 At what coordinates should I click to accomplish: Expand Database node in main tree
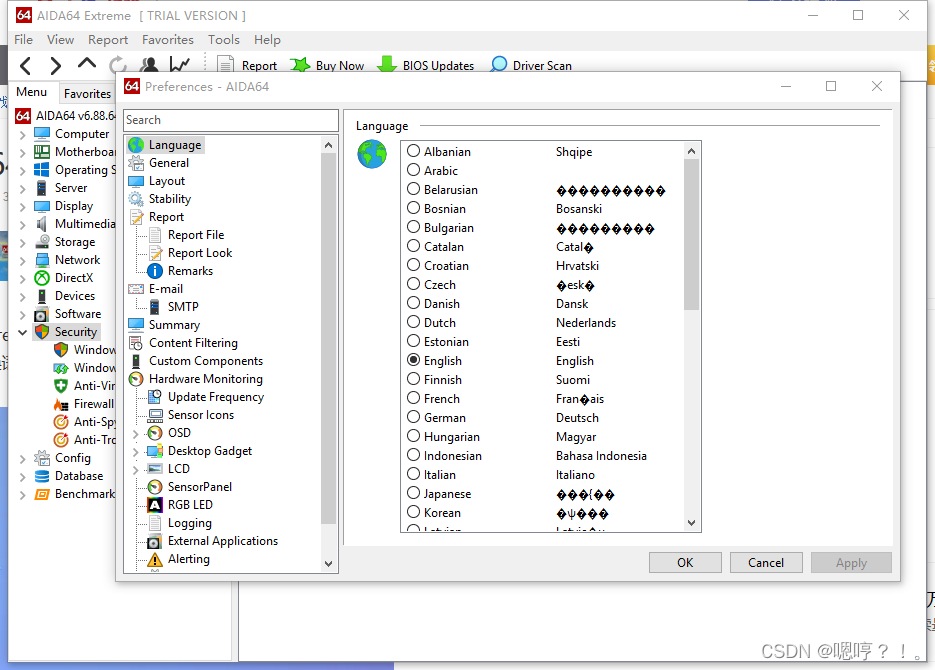tap(23, 477)
